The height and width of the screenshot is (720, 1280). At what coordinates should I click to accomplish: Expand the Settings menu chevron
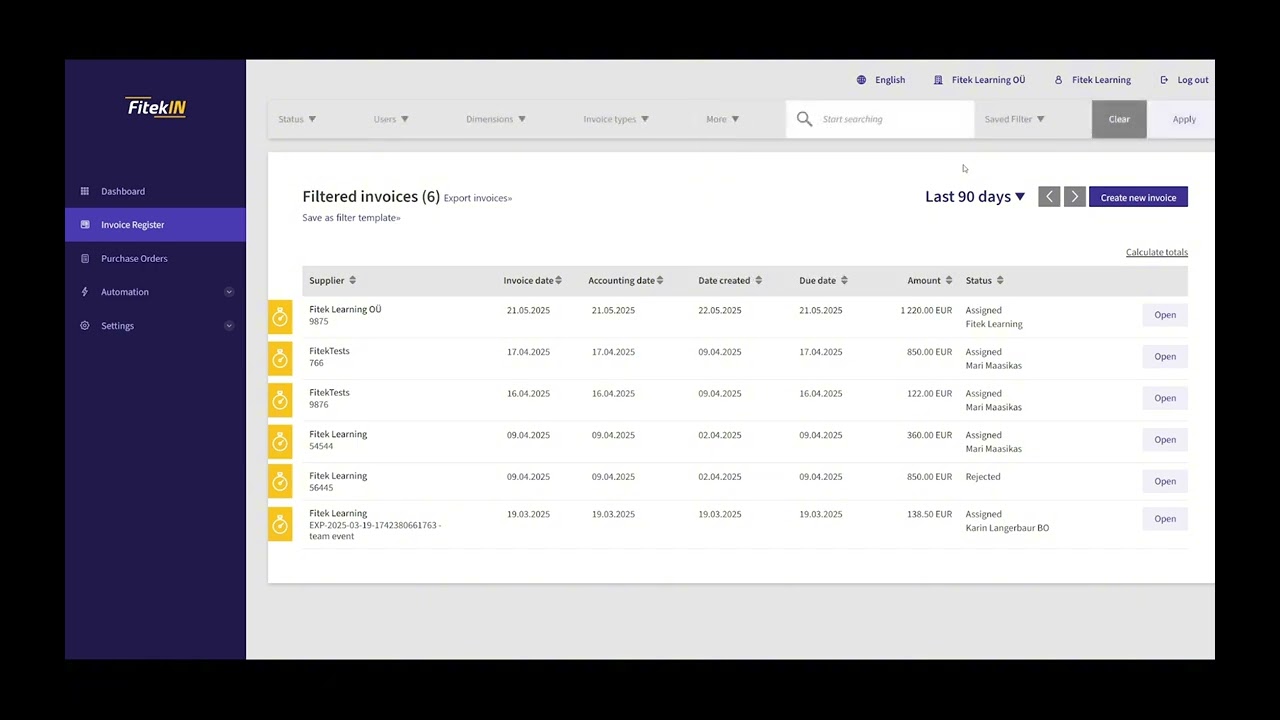(229, 326)
